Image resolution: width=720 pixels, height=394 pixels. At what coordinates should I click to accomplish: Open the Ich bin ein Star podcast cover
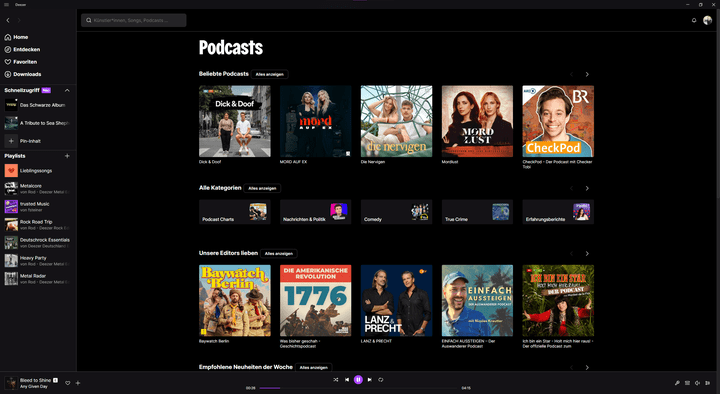point(558,300)
